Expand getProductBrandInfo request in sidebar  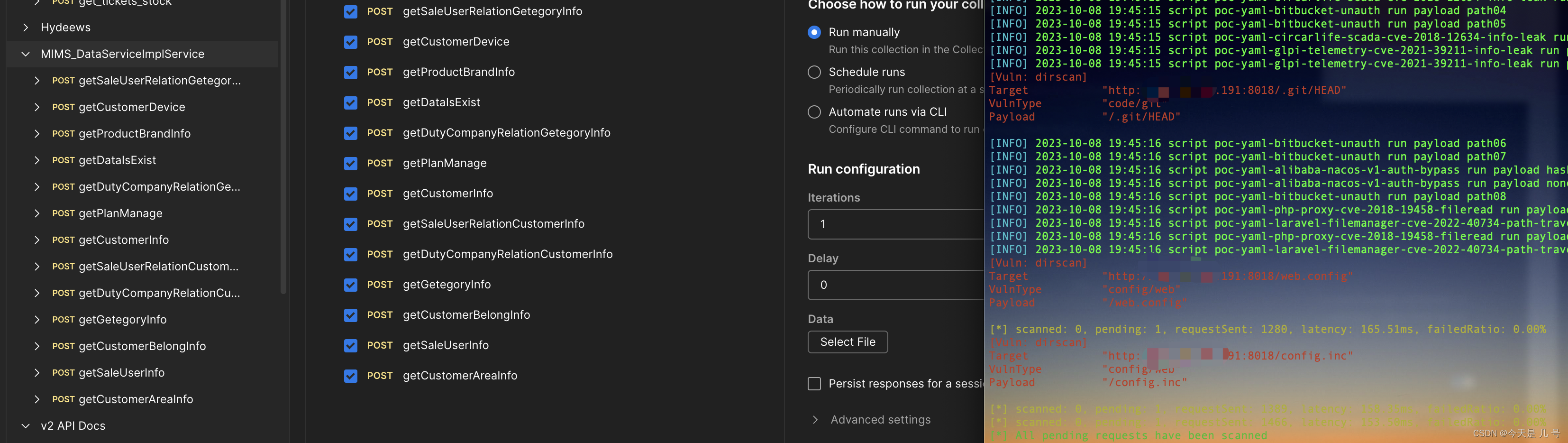click(37, 133)
